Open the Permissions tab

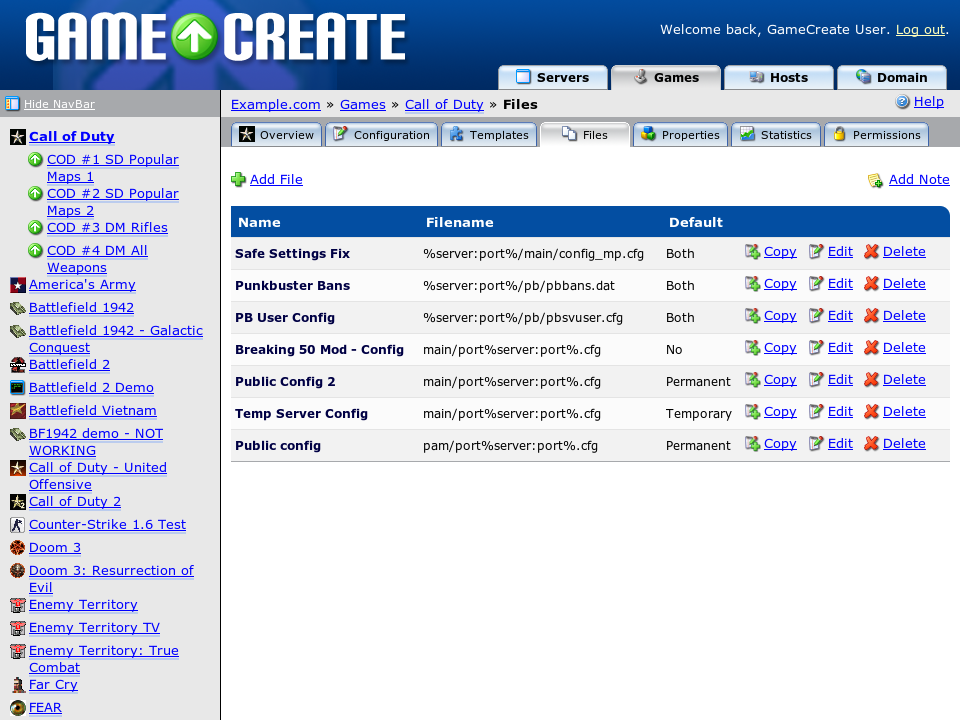(x=877, y=135)
